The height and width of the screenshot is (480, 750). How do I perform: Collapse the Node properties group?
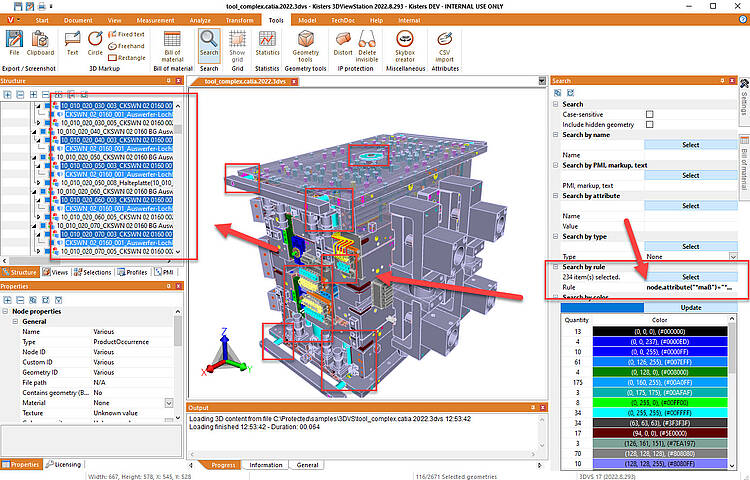[x=6, y=311]
